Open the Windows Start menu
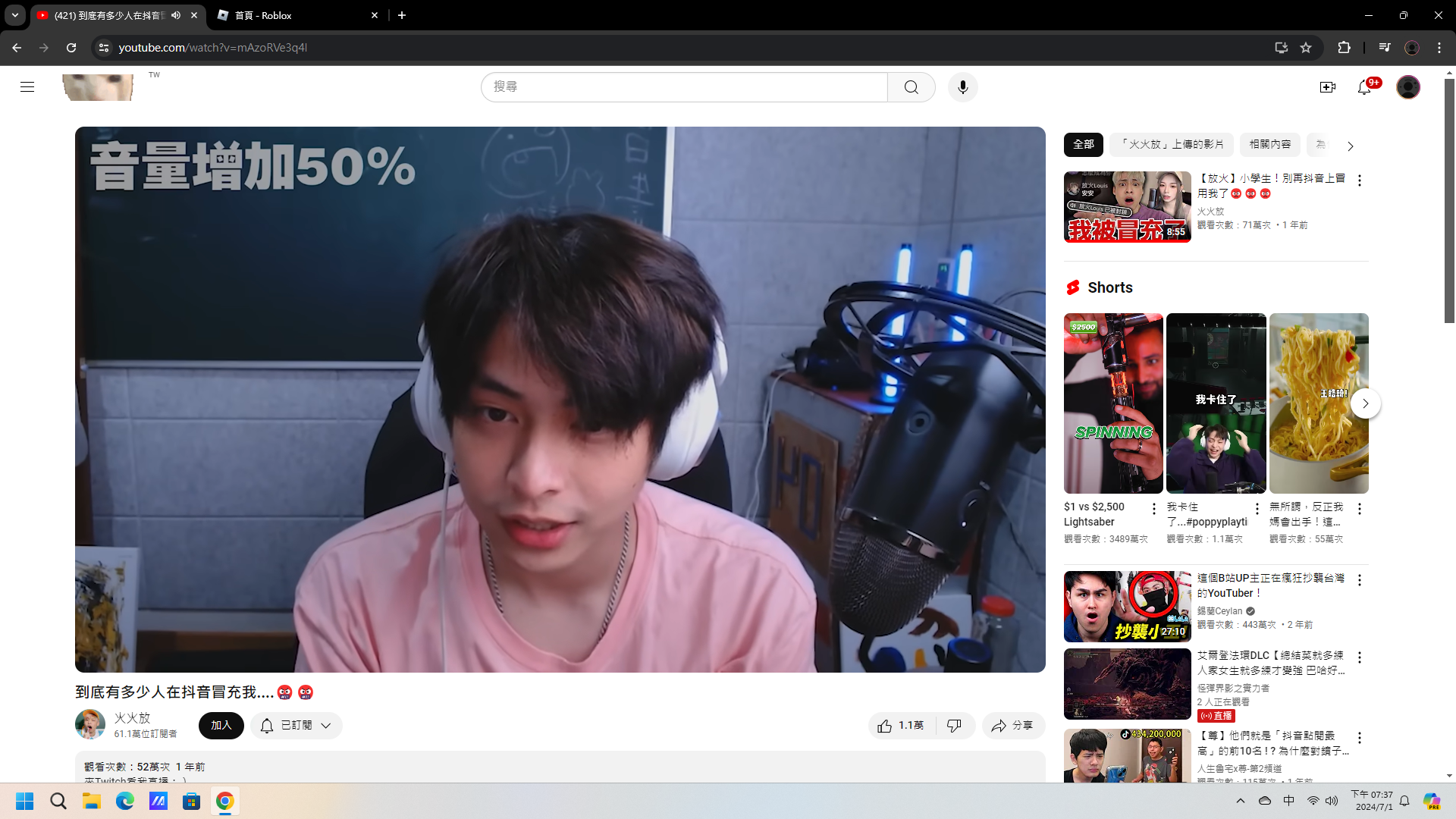1456x819 pixels. click(x=25, y=801)
